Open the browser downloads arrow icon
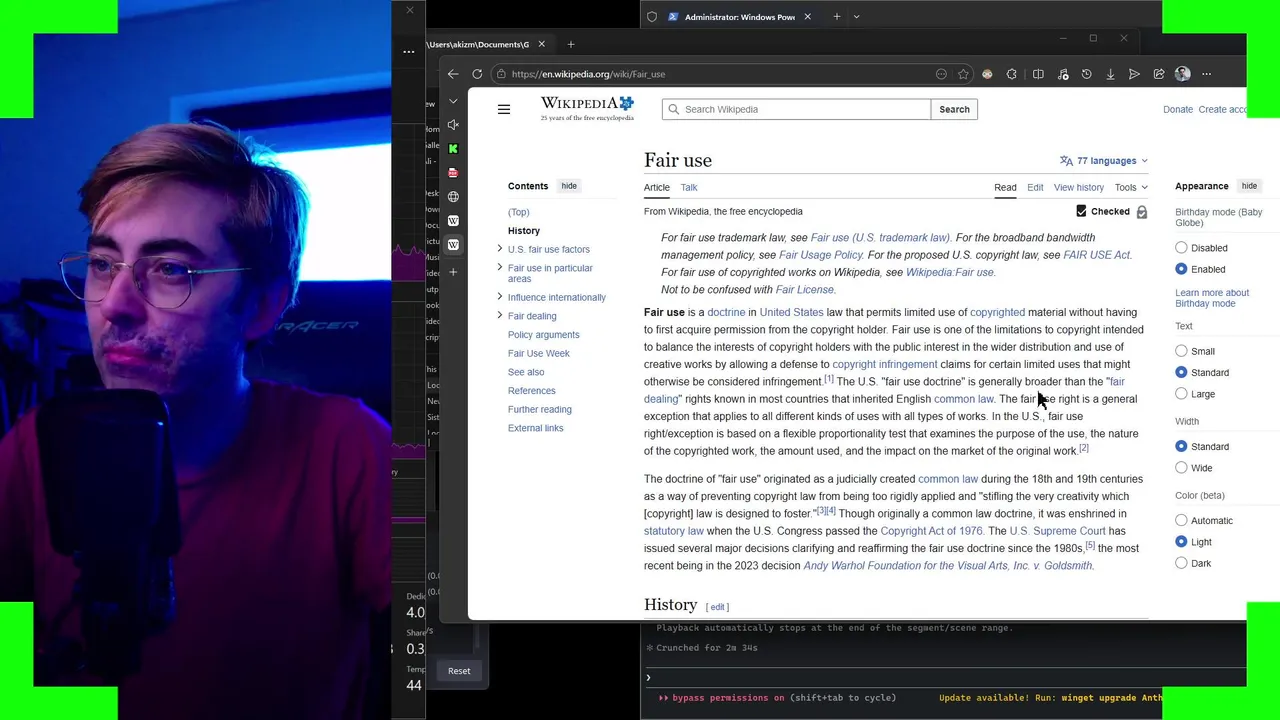Image resolution: width=1280 pixels, height=720 pixels. (x=1110, y=74)
